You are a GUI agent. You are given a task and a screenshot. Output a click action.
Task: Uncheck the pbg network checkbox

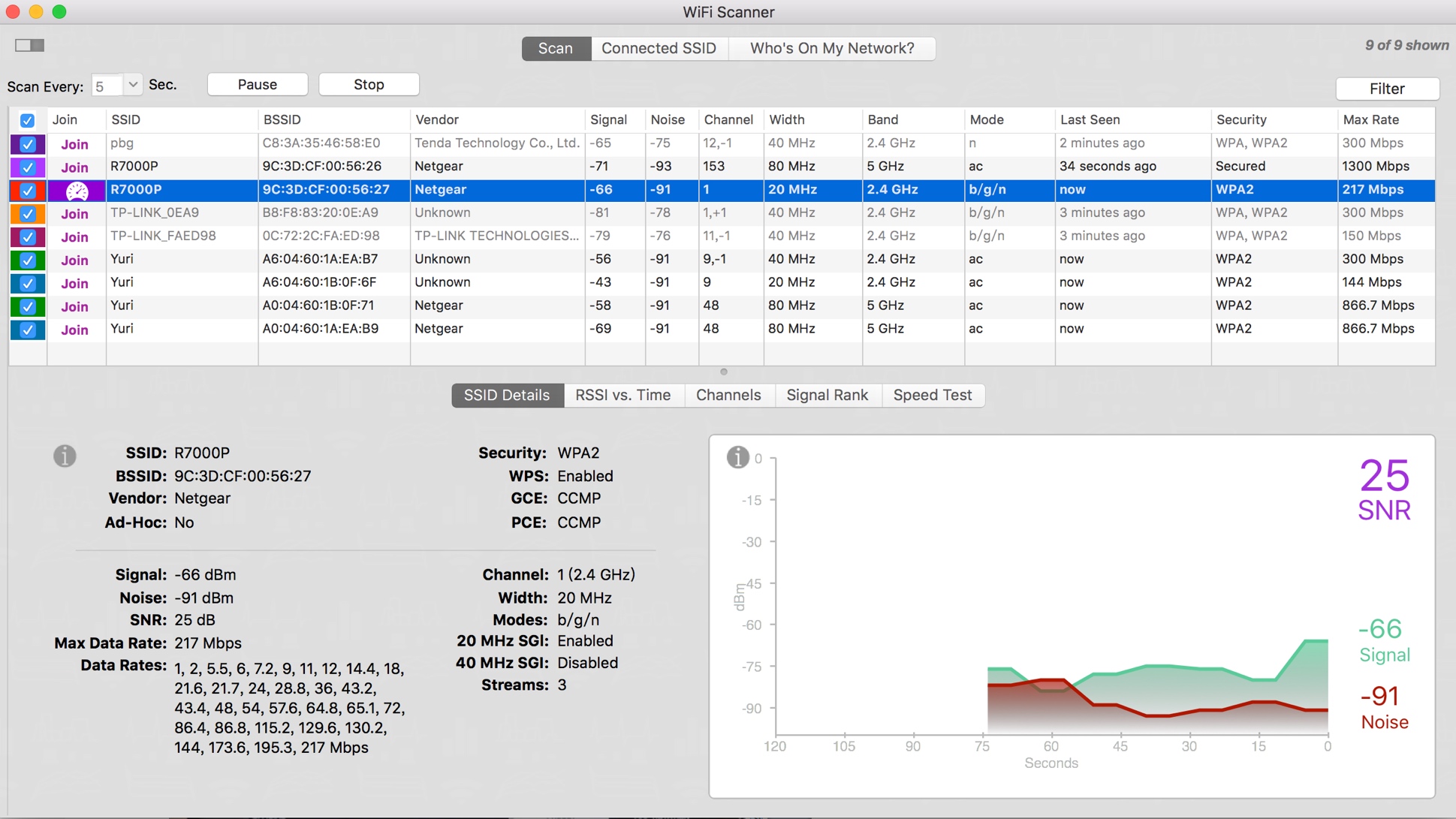click(x=28, y=144)
